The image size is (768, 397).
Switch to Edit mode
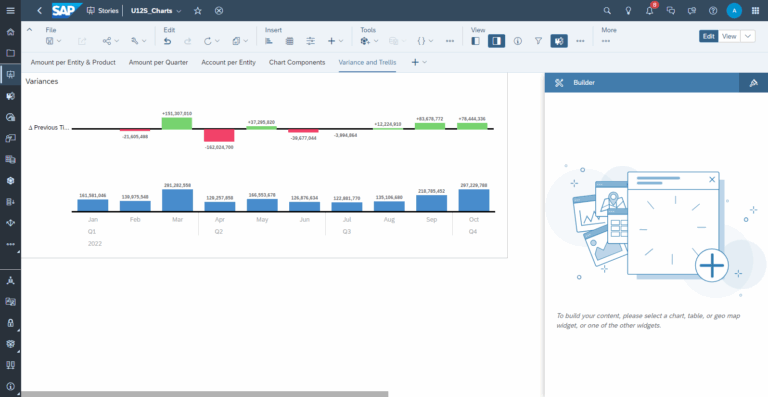709,36
